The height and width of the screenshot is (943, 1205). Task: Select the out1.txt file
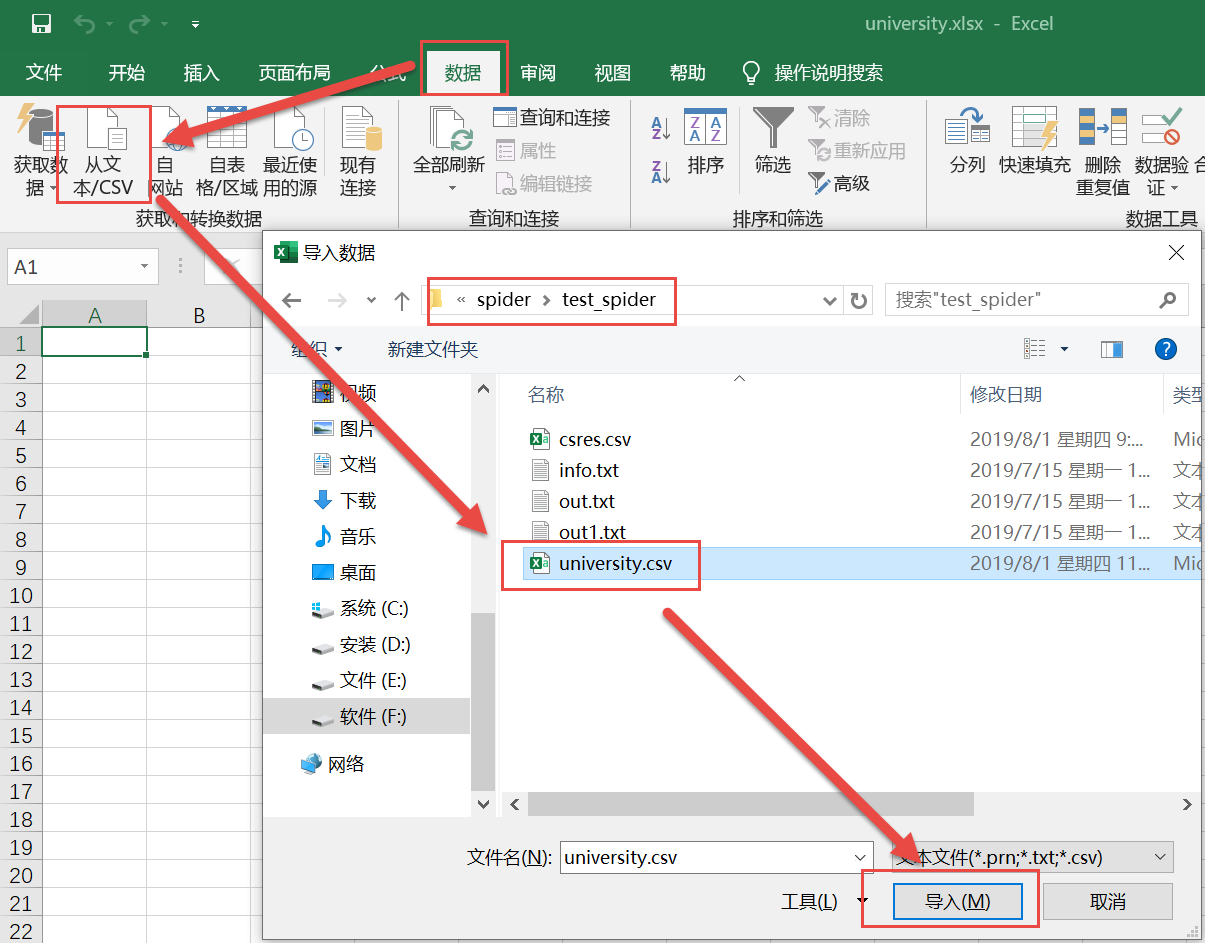point(592,532)
